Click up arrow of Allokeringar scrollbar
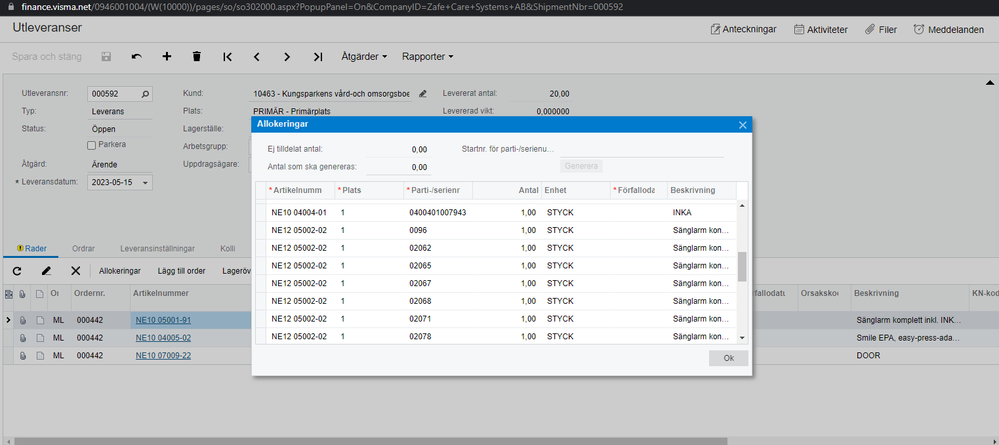Screen dimensions: 999x445 click(x=742, y=207)
